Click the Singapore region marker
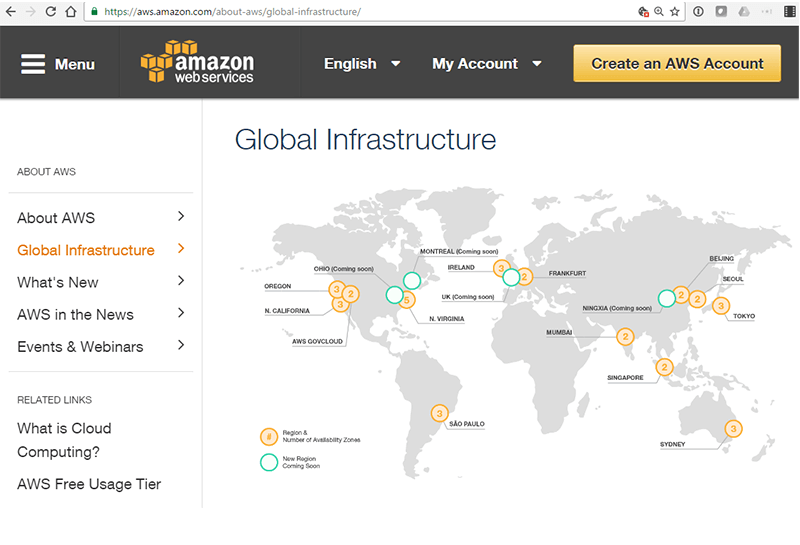This screenshot has width=800, height=545. (x=664, y=367)
